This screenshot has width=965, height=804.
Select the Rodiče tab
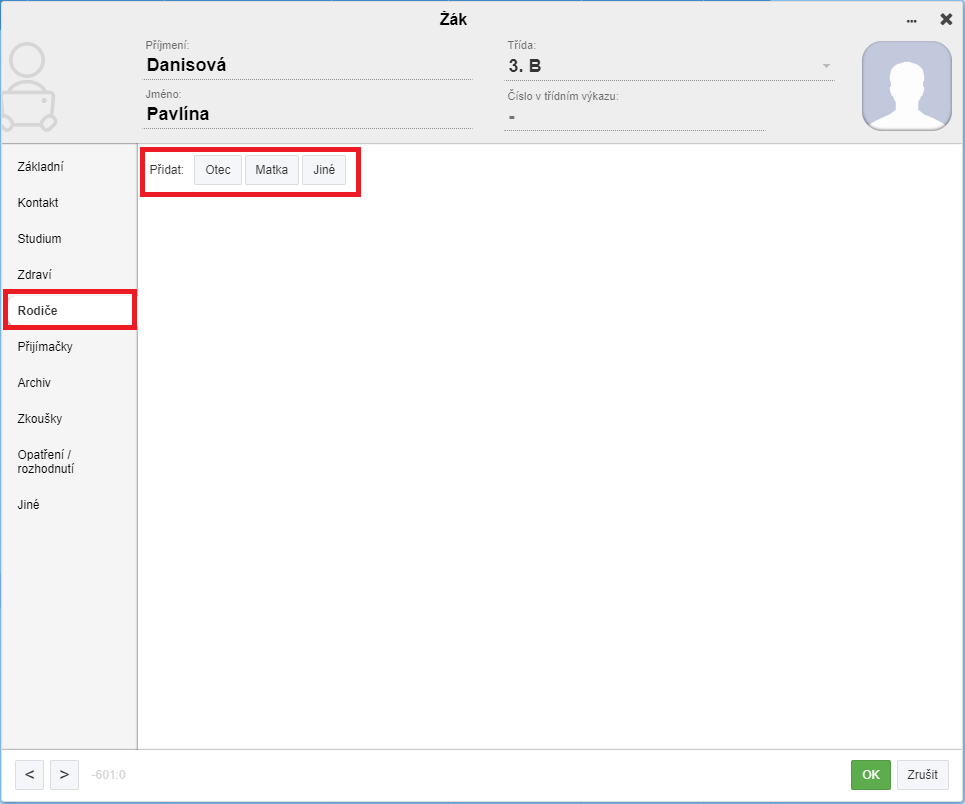pyautogui.click(x=38, y=311)
